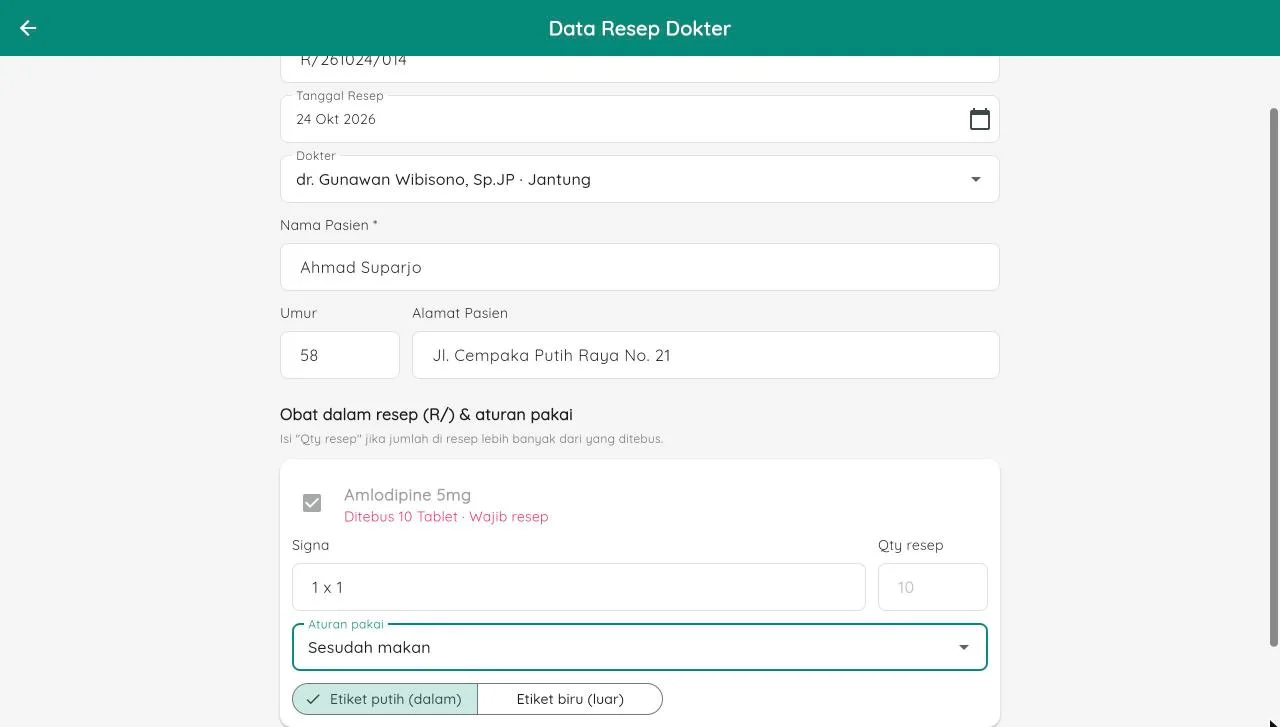Toggle the Amlodipine 5mg checkbox
The width and height of the screenshot is (1280, 727).
[312, 503]
